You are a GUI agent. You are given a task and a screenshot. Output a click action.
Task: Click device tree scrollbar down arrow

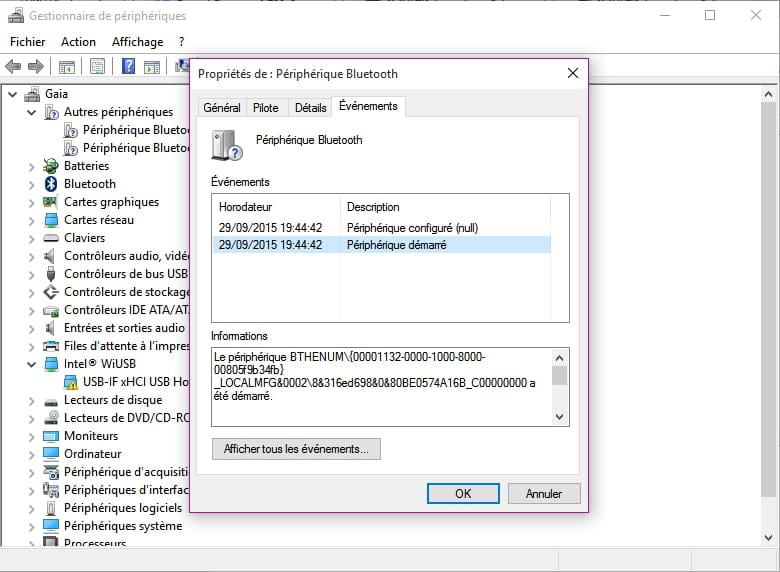click(x=769, y=537)
